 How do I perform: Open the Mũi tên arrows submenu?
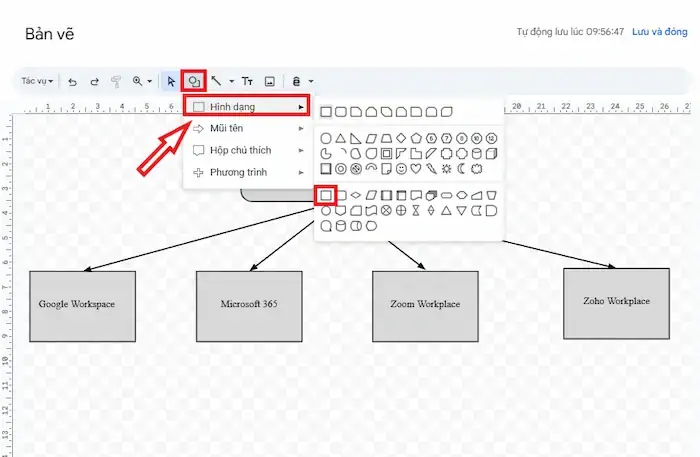tap(246, 129)
